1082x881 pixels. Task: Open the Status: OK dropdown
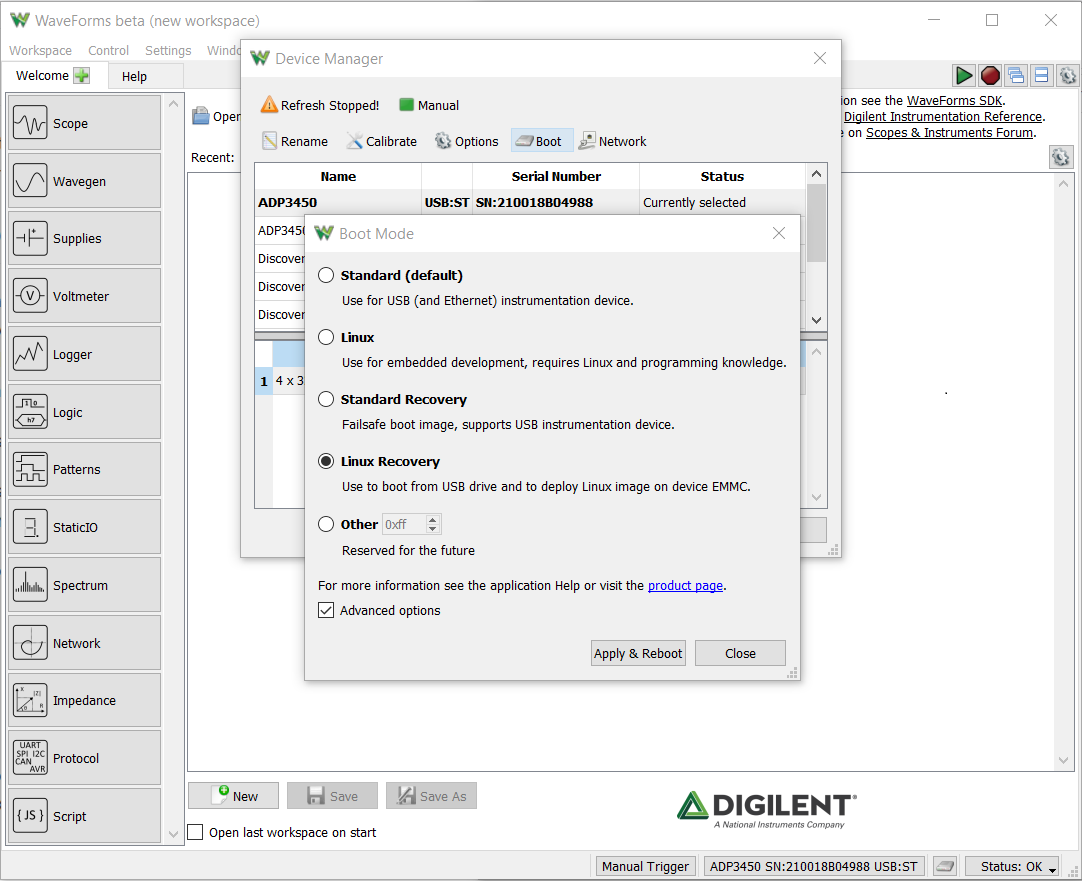[1012, 867]
